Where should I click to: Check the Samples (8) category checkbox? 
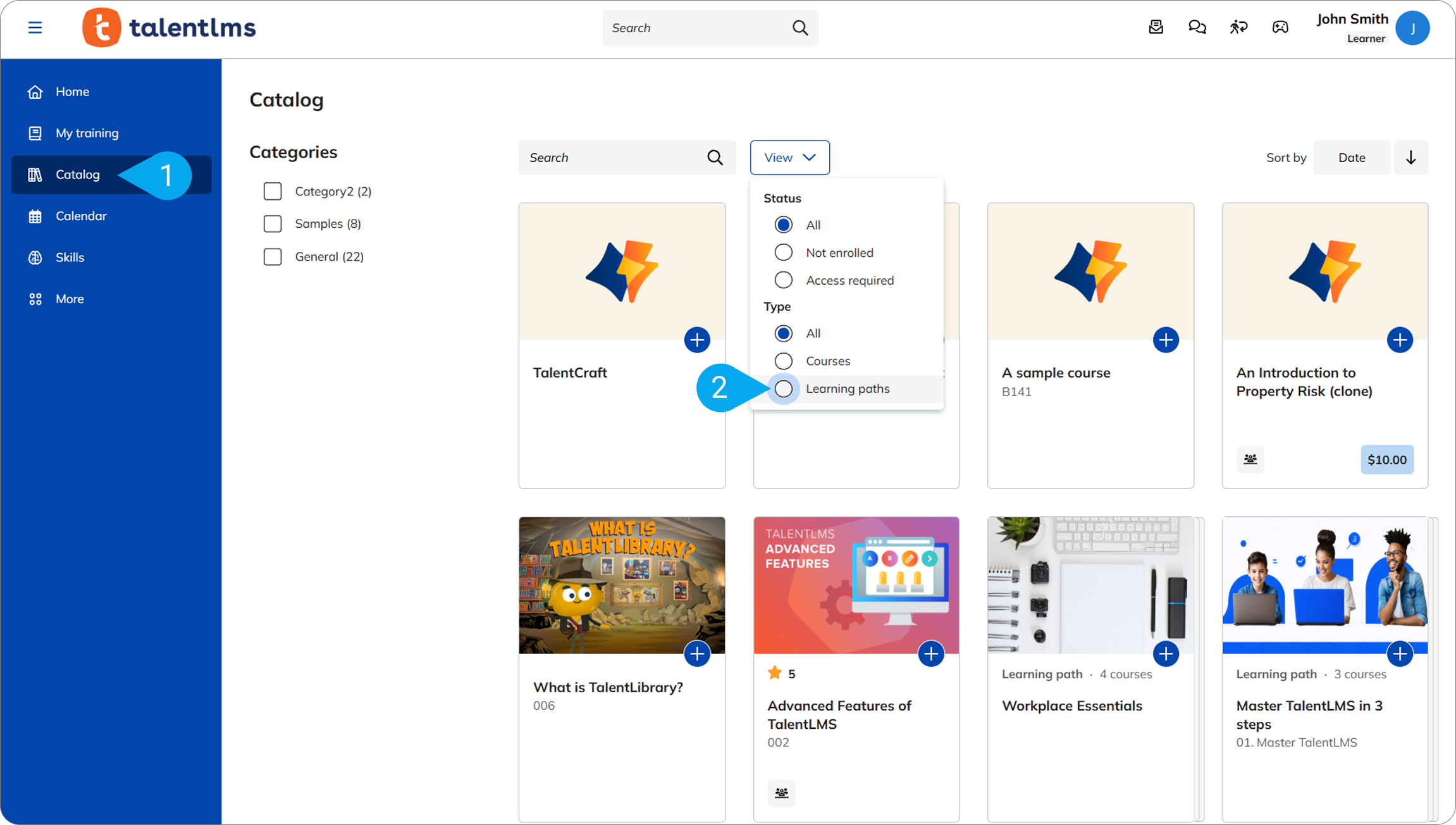pos(273,223)
